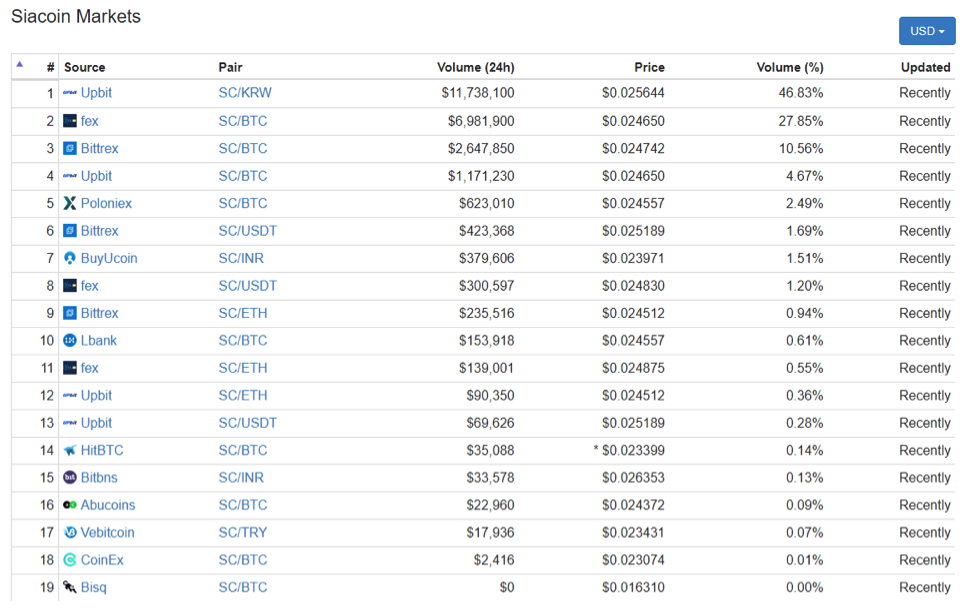
Task: Open the SC/KRW pair link
Action: pyautogui.click(x=245, y=93)
